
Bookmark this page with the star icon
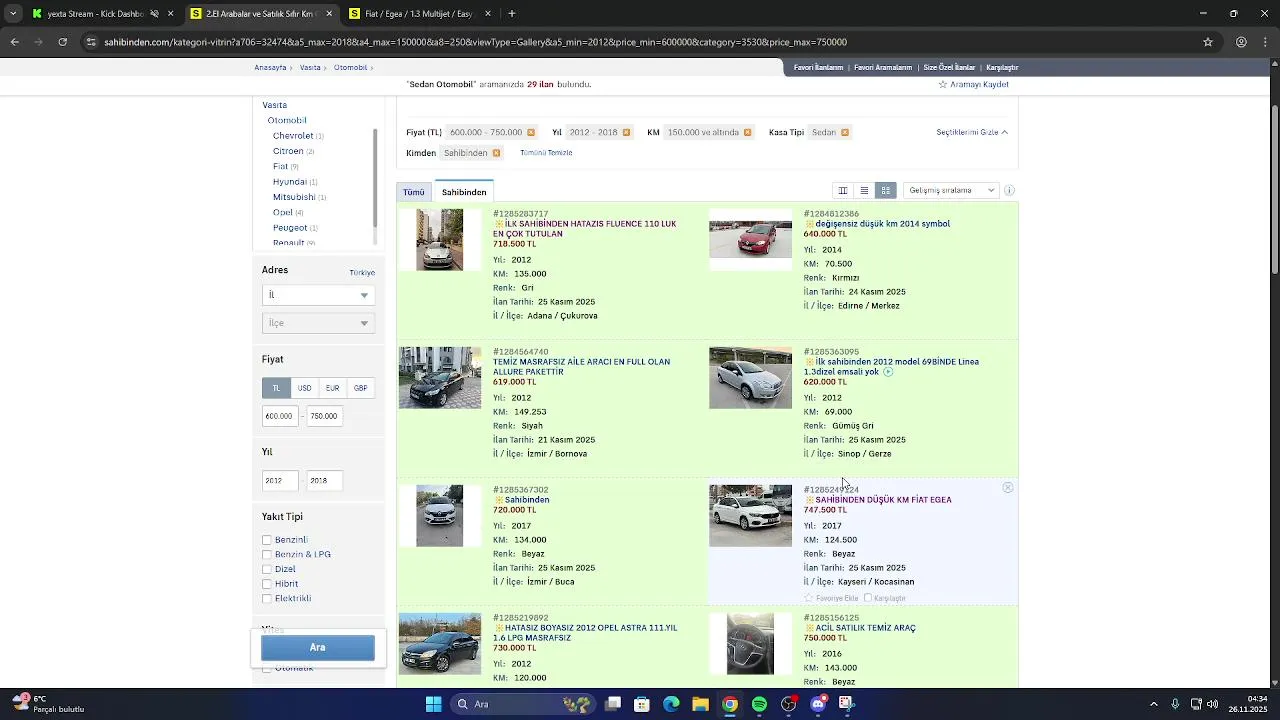point(1208,42)
